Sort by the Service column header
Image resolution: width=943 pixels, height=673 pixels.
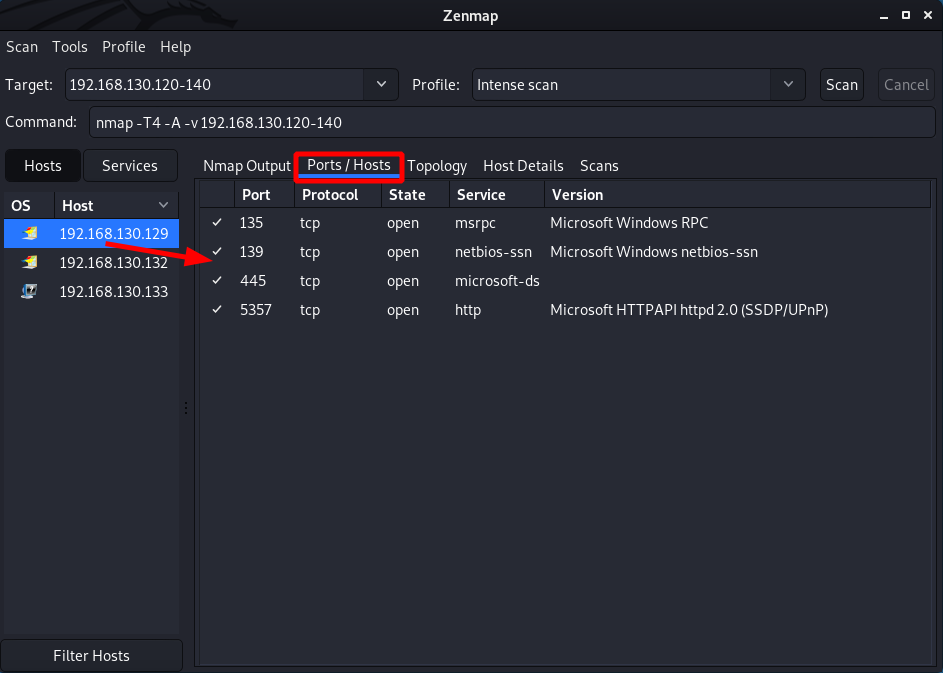(x=497, y=195)
